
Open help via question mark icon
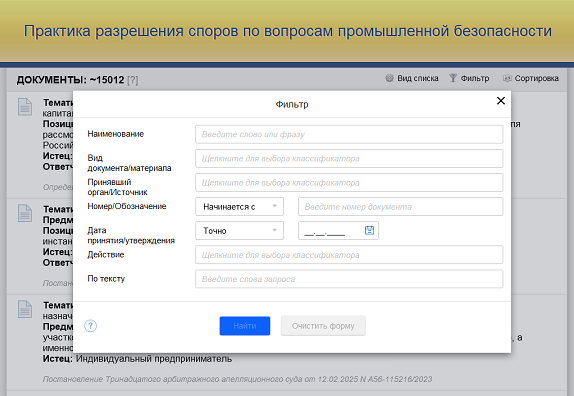pyautogui.click(x=90, y=325)
